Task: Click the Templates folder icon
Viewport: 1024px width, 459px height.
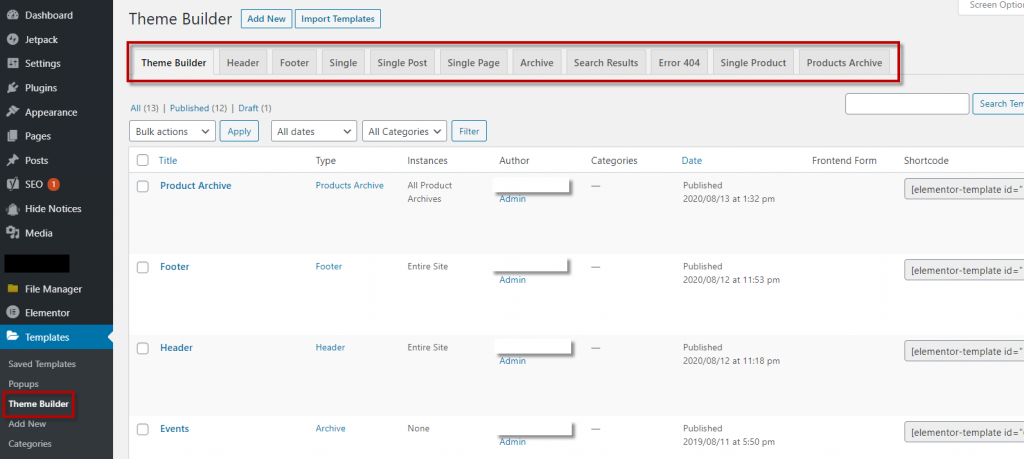Action: (x=12, y=337)
